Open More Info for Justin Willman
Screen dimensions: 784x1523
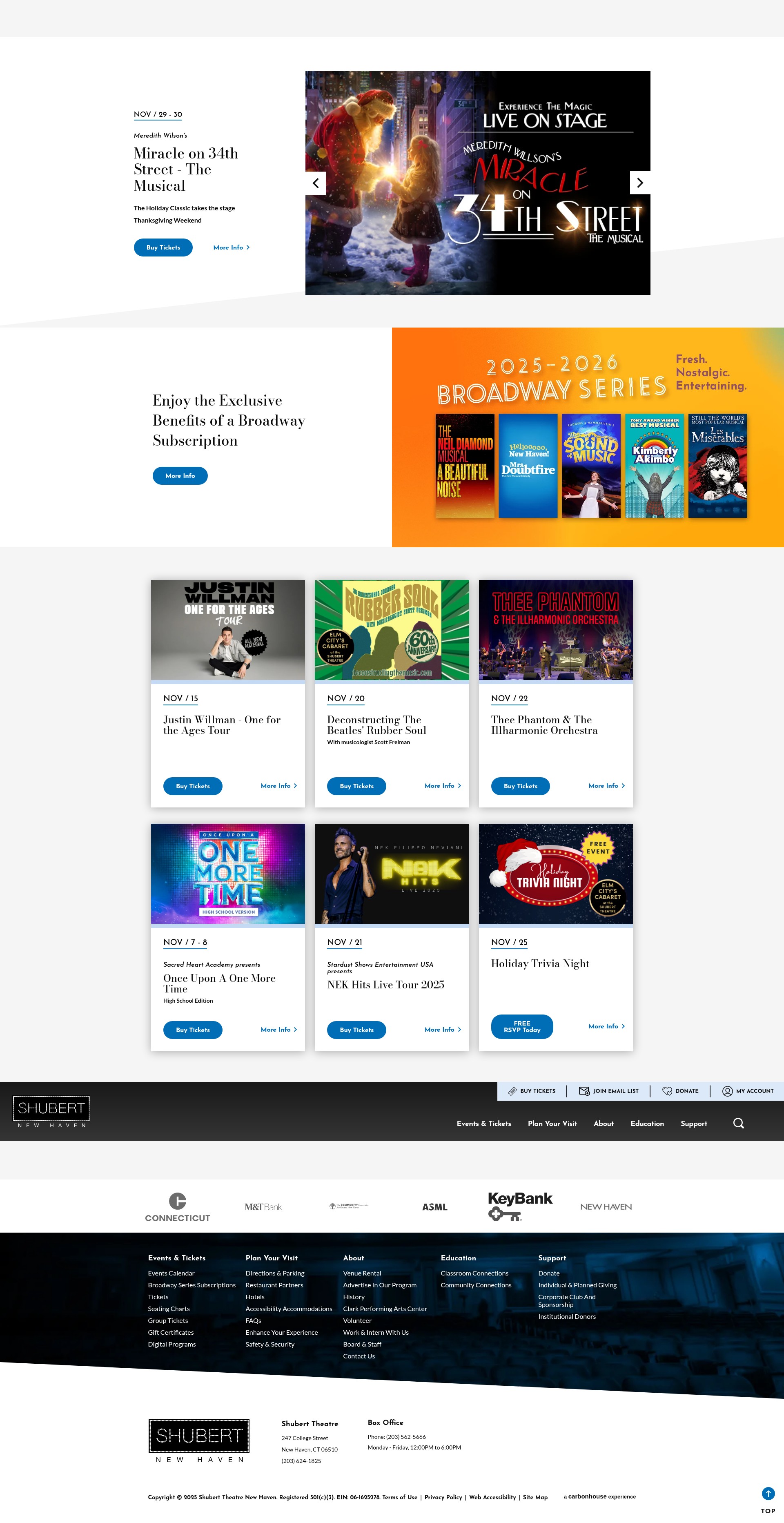tap(278, 786)
